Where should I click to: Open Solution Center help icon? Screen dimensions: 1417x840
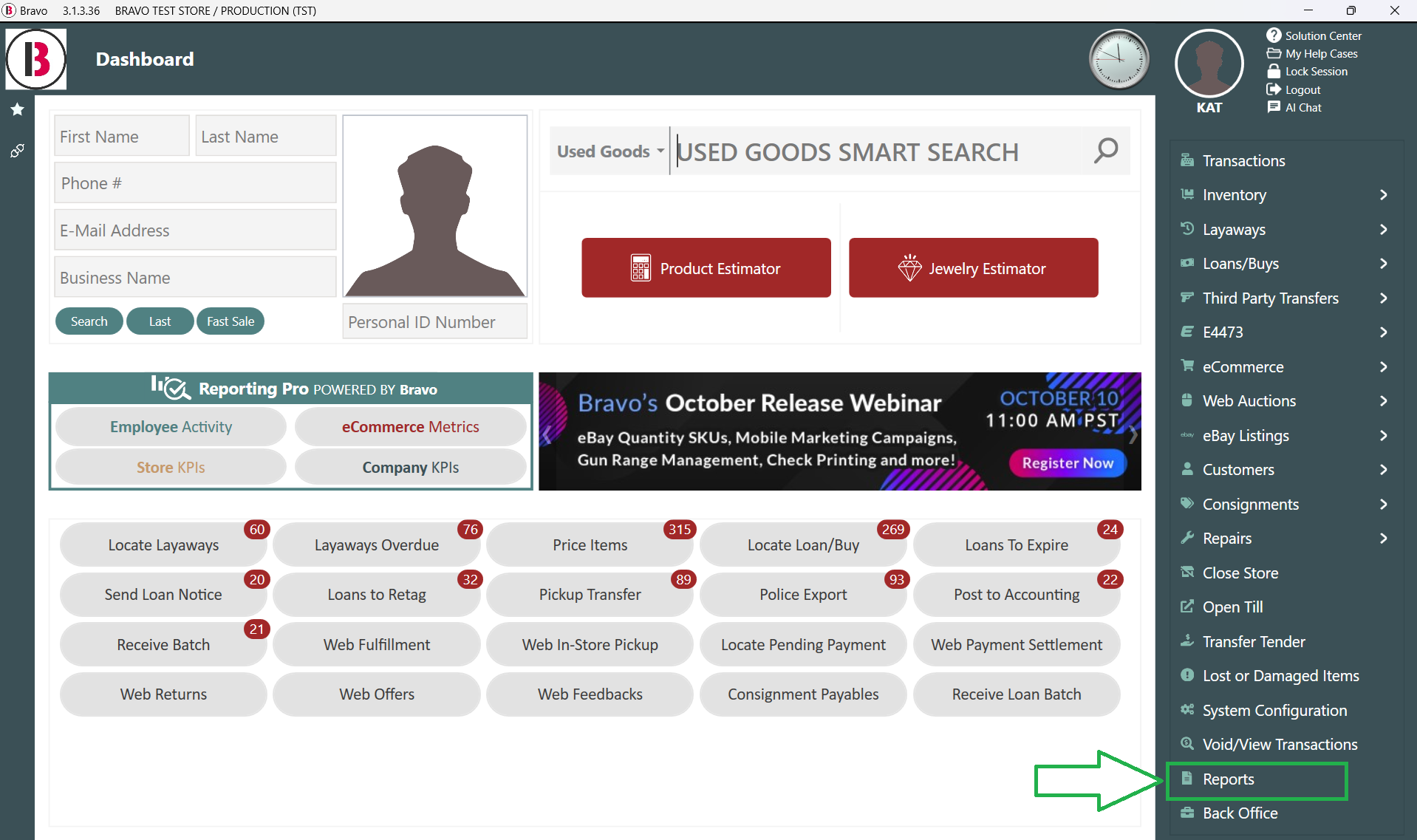pyautogui.click(x=1274, y=35)
